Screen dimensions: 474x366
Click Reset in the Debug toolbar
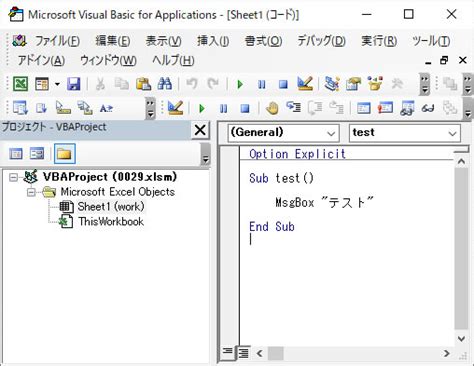click(245, 108)
